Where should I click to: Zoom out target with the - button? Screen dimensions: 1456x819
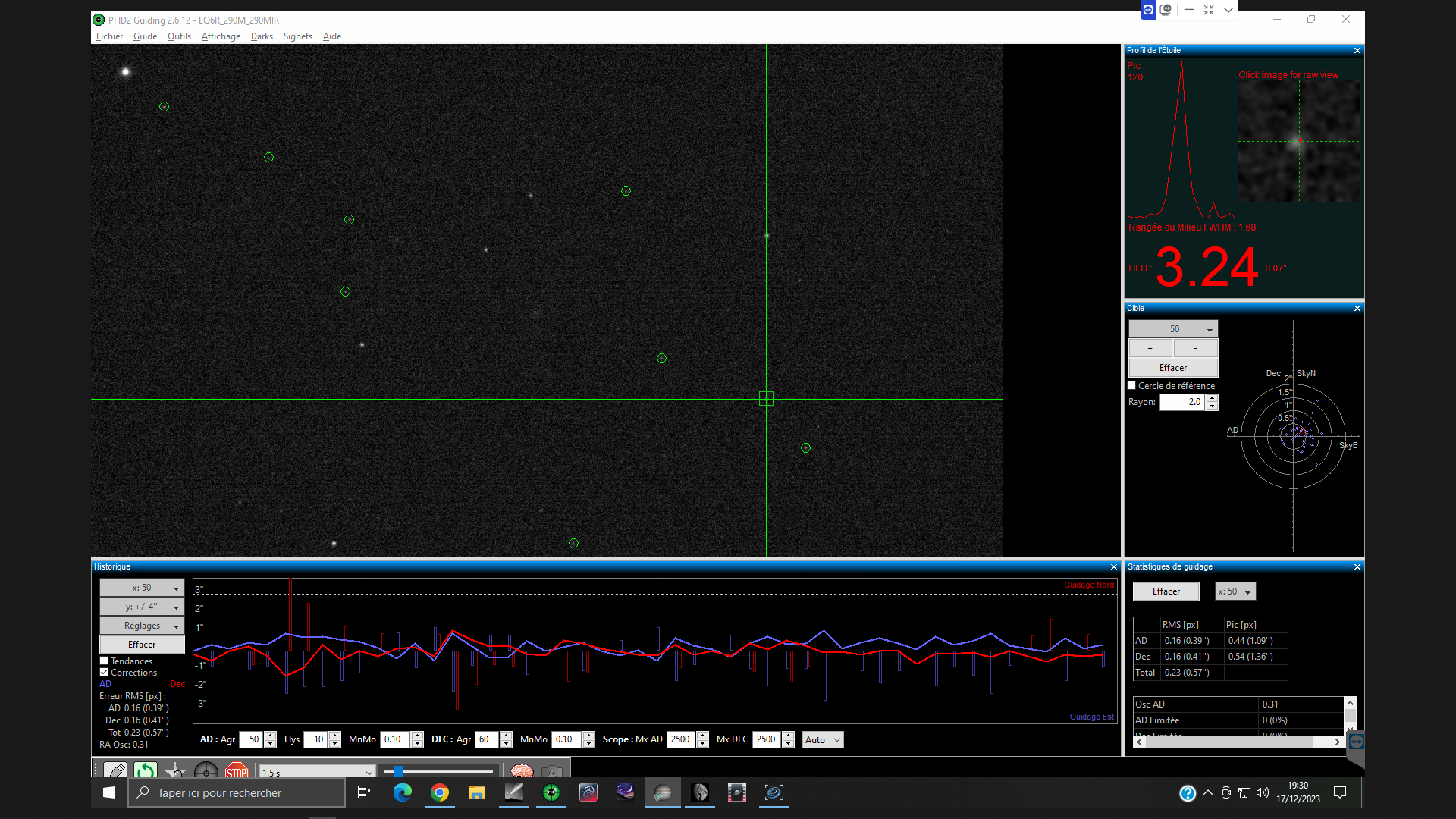pyautogui.click(x=1196, y=349)
